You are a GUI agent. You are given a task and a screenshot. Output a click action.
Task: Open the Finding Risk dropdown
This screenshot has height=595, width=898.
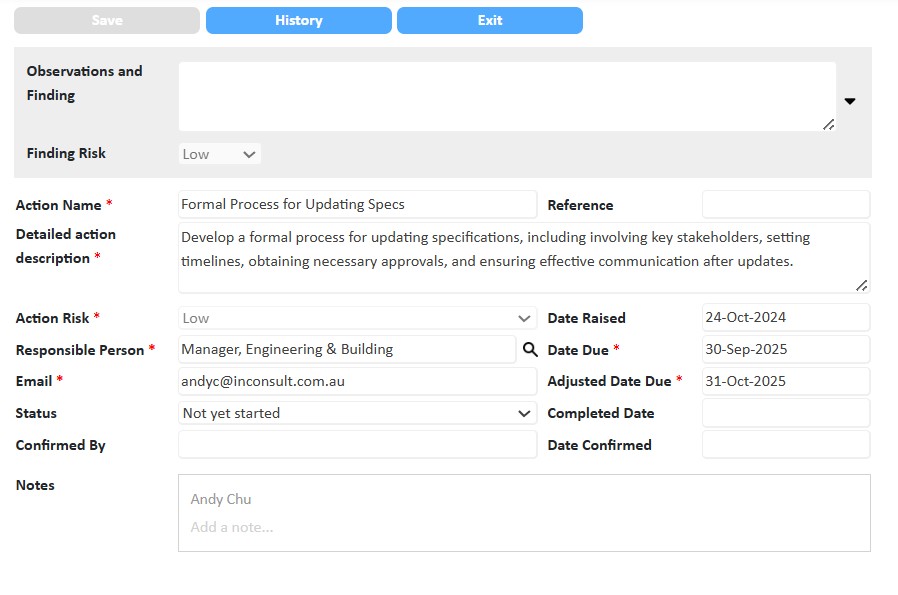click(220, 154)
